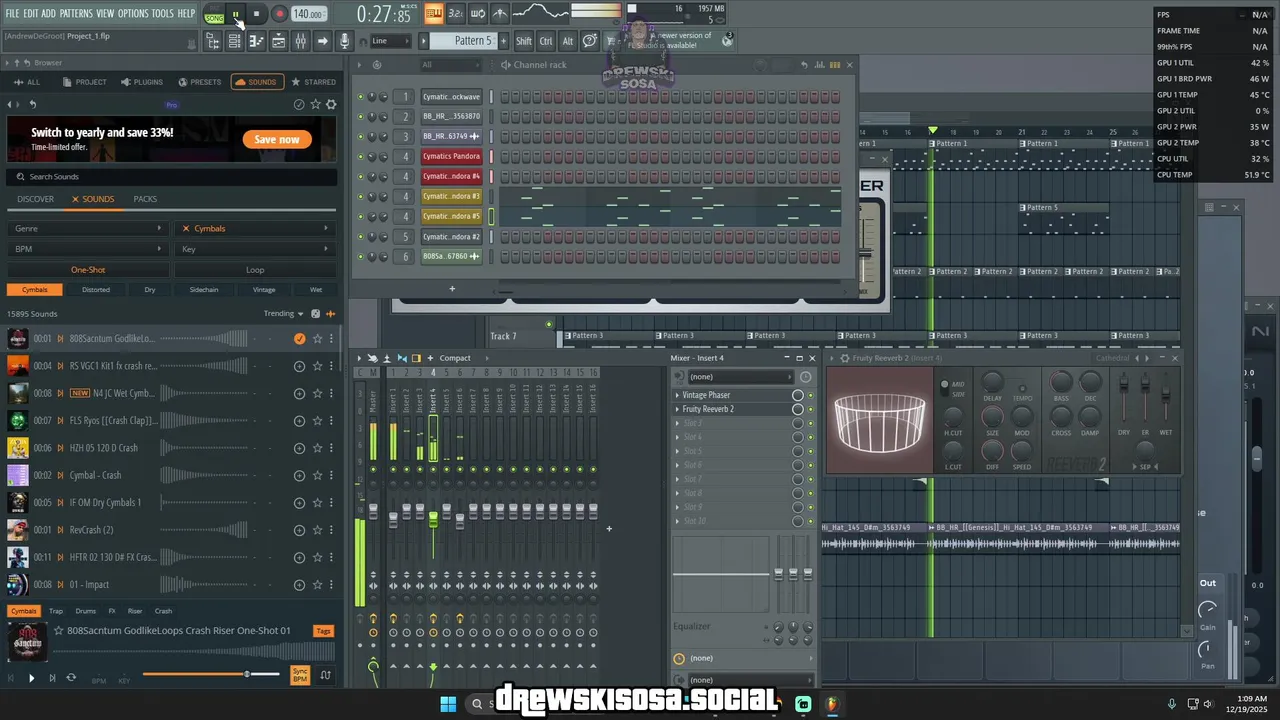Expand the Genre filter dropdown
Screen dimensions: 1280x720
(87, 228)
